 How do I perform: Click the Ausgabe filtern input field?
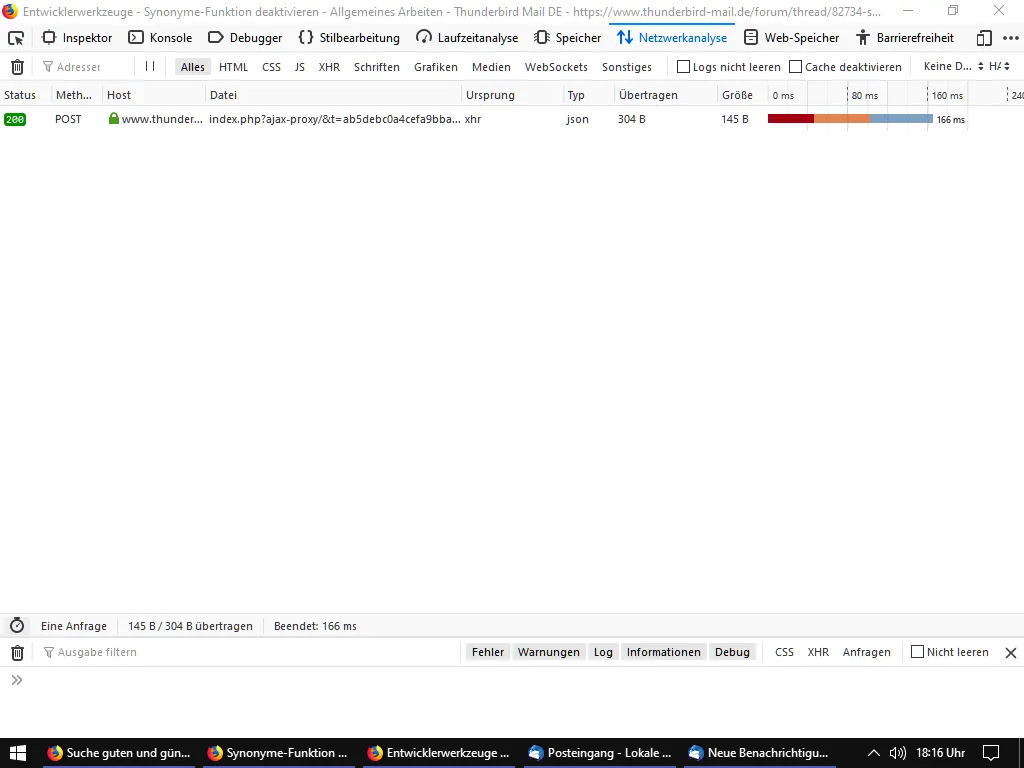point(248,652)
